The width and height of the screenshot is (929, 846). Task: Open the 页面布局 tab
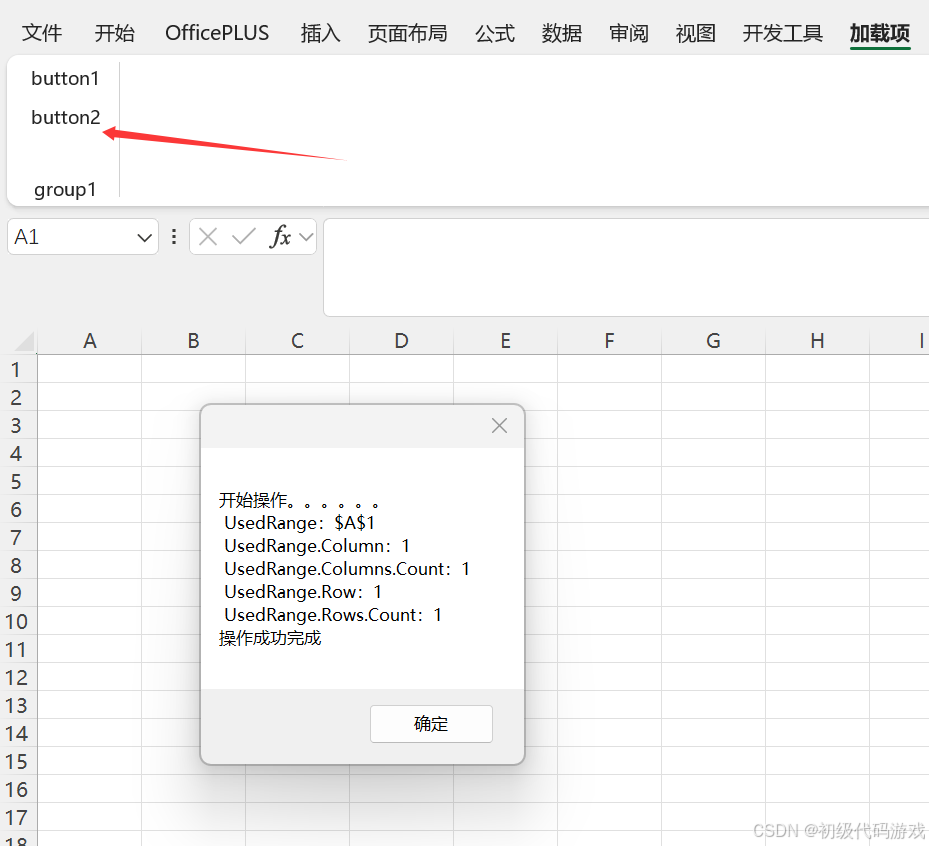[x=408, y=33]
